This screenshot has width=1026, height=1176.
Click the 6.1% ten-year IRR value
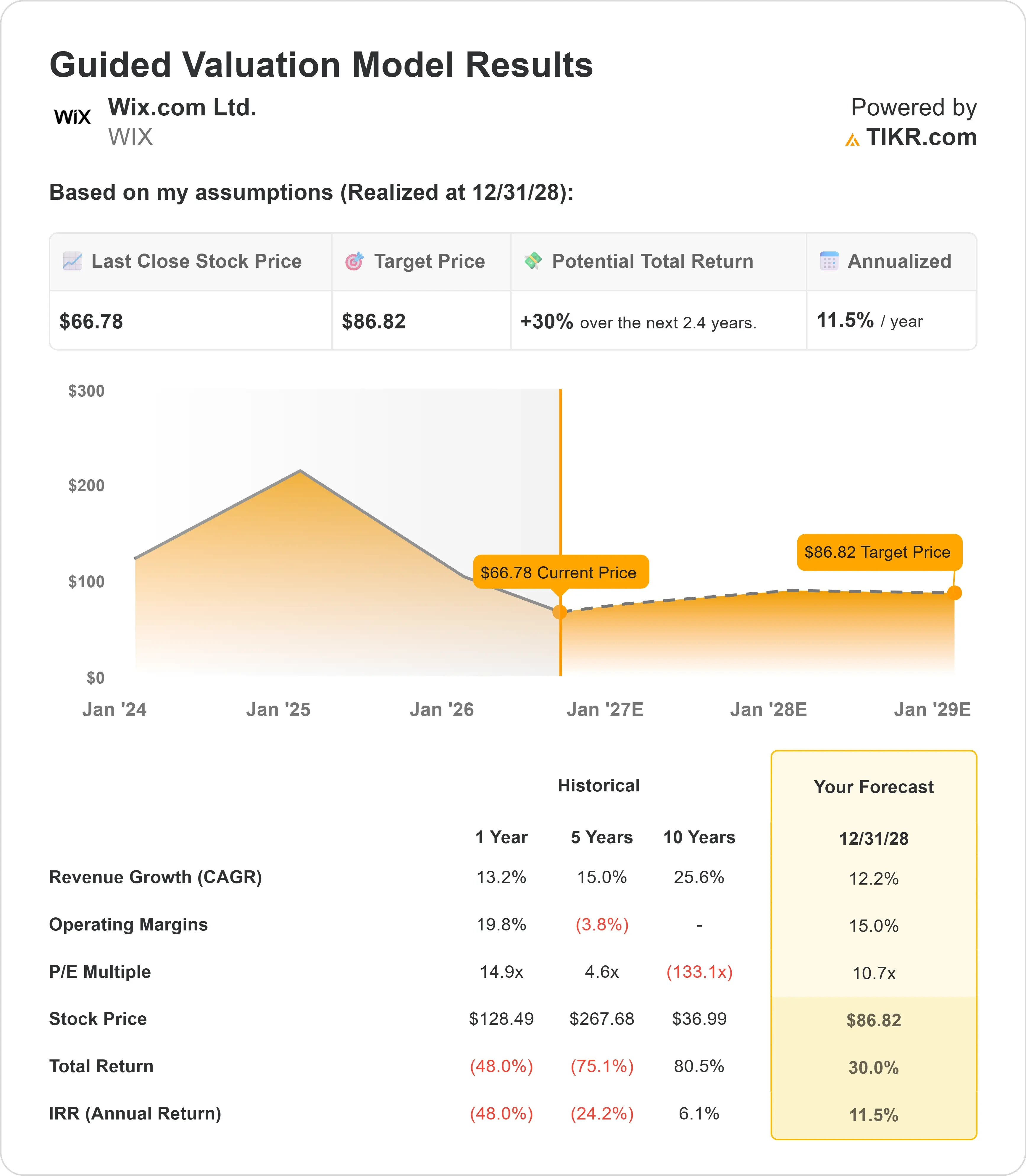click(699, 1114)
